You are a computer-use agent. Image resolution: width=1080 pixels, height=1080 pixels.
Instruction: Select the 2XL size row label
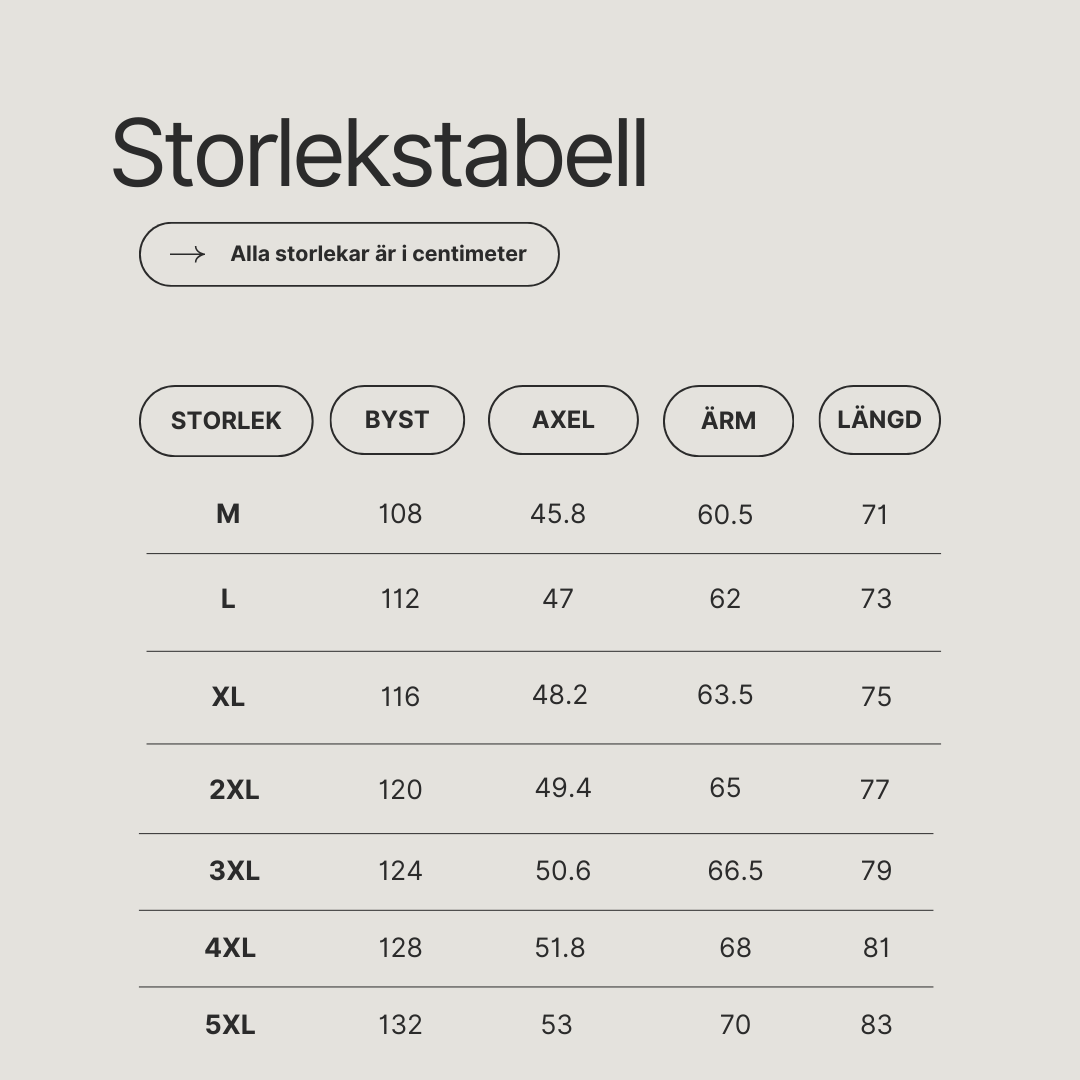point(234,789)
